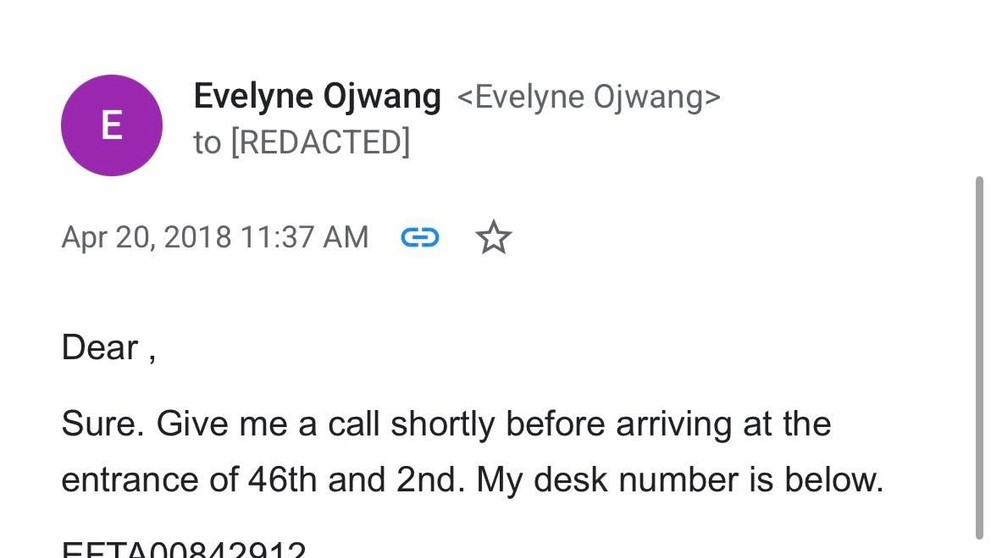
Task: Click bold sender name Evelyne Ojwang
Action: [x=317, y=97]
